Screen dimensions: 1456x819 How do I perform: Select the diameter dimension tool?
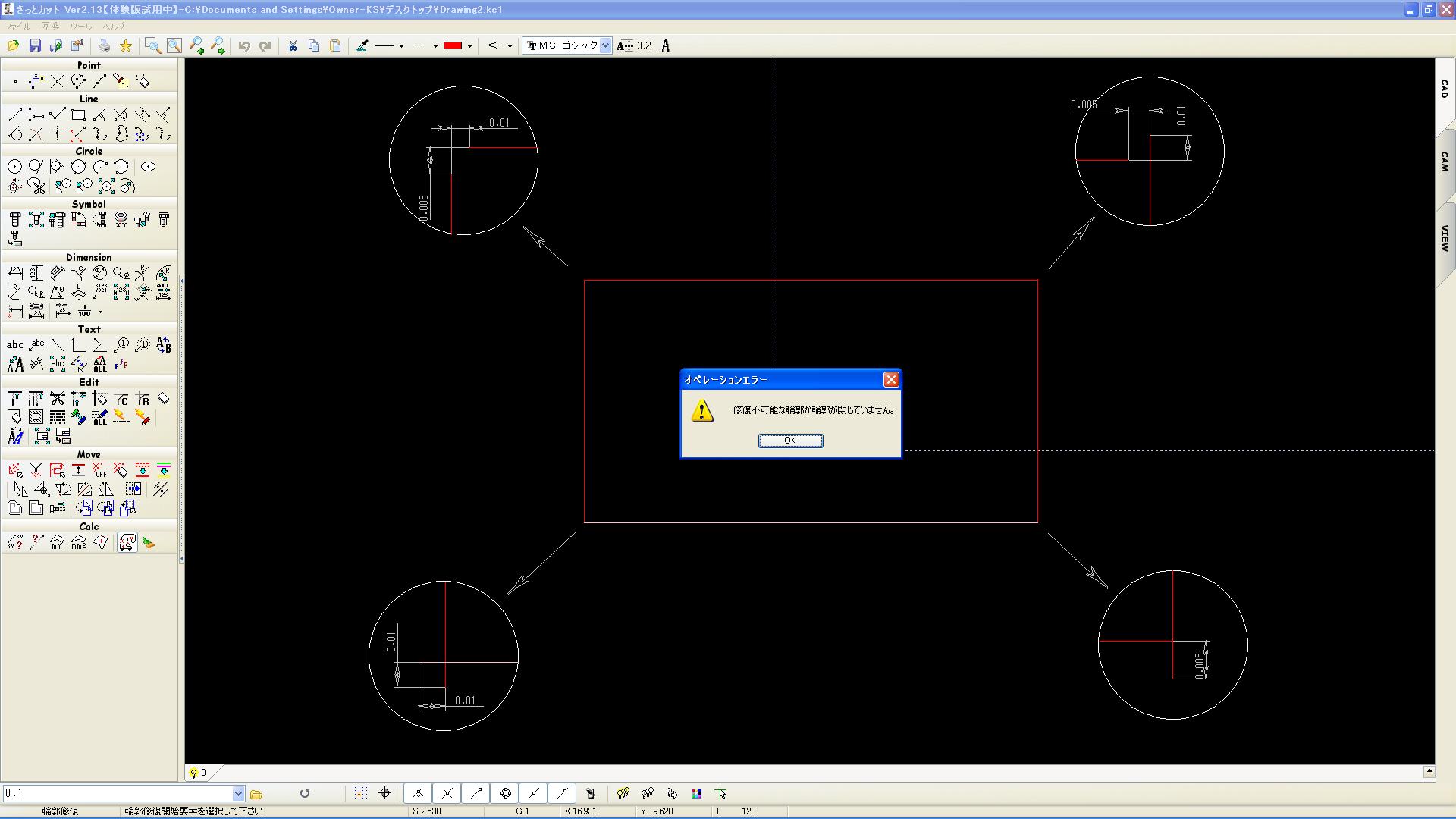(x=99, y=273)
